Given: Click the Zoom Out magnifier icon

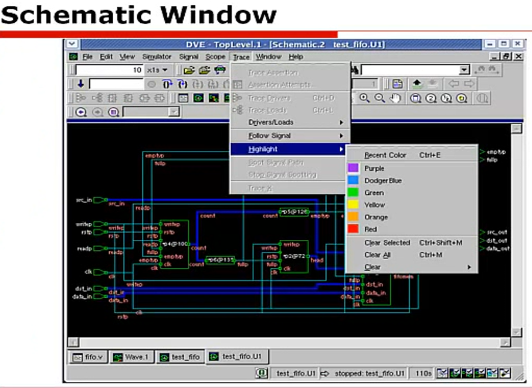Looking at the screenshot, I should [379, 98].
